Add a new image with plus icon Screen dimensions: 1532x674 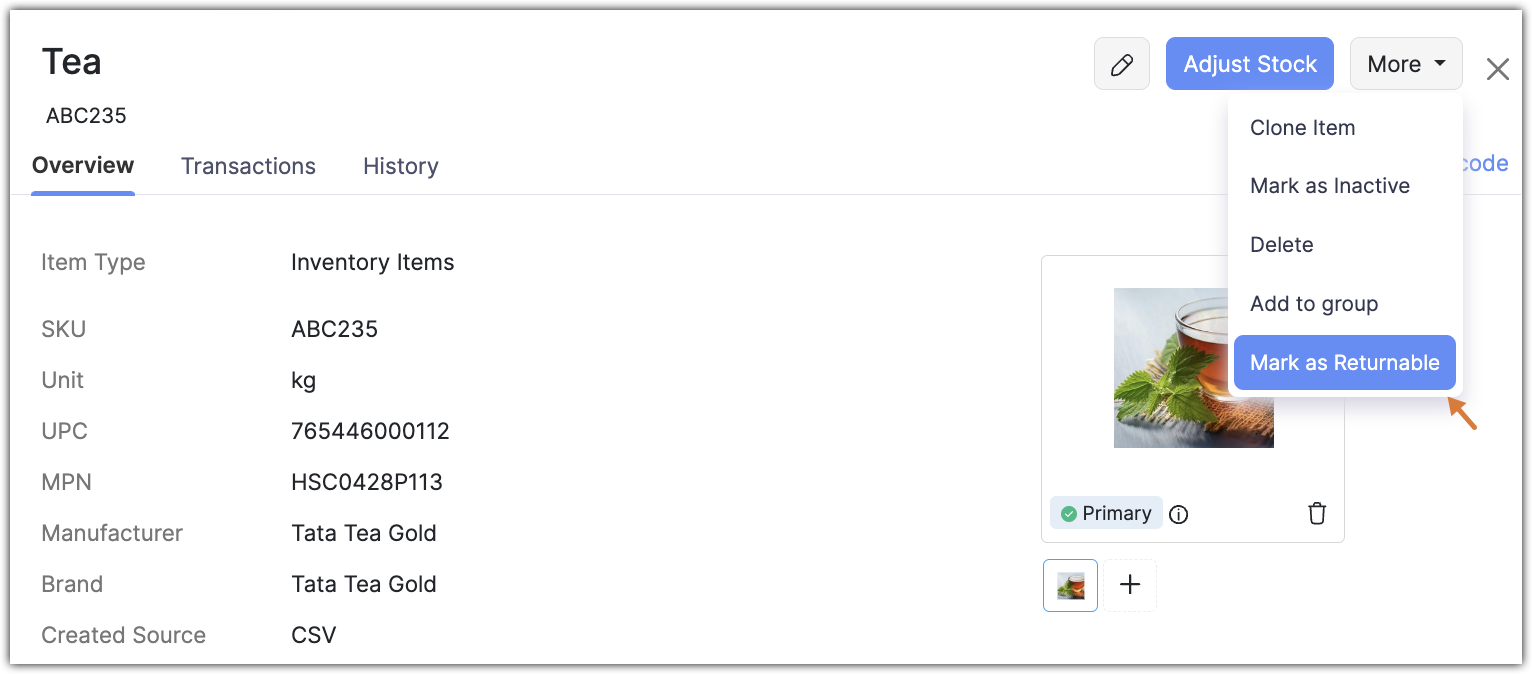[1130, 585]
